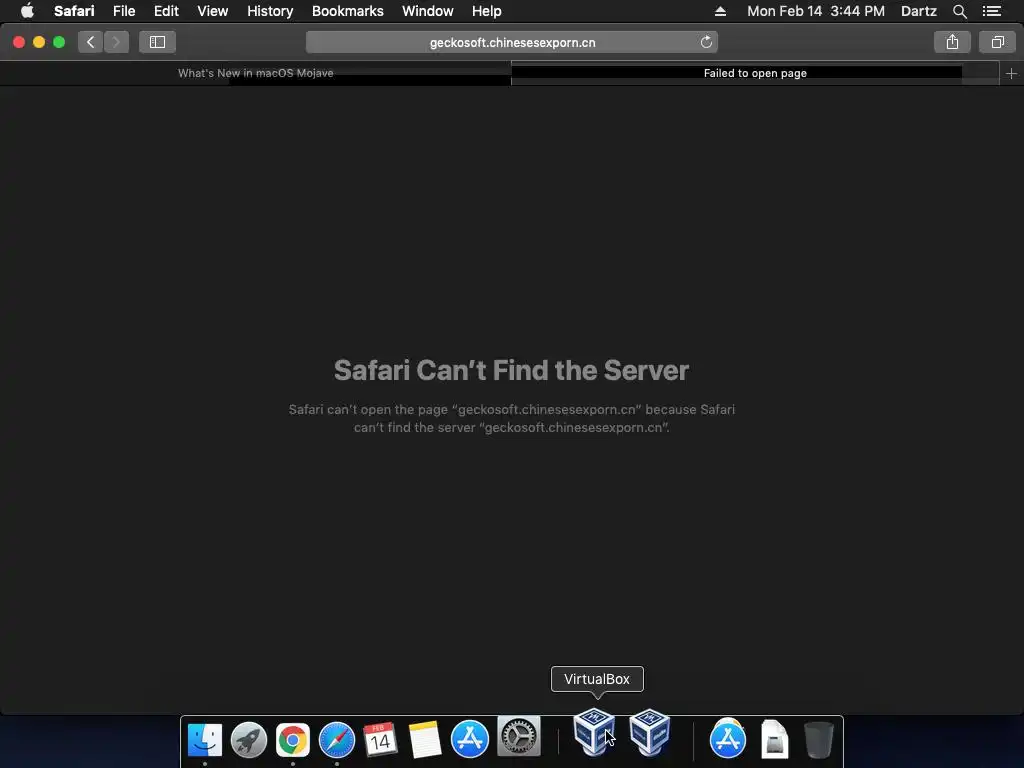Screen dimensions: 1024x768
Task: Open the Bookmarks menu
Action: click(347, 11)
